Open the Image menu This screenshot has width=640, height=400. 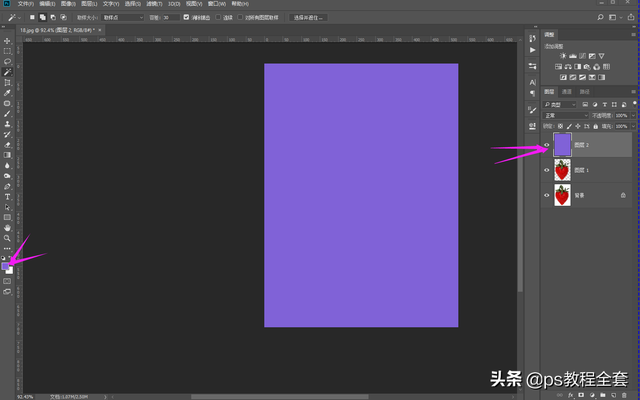click(x=68, y=4)
